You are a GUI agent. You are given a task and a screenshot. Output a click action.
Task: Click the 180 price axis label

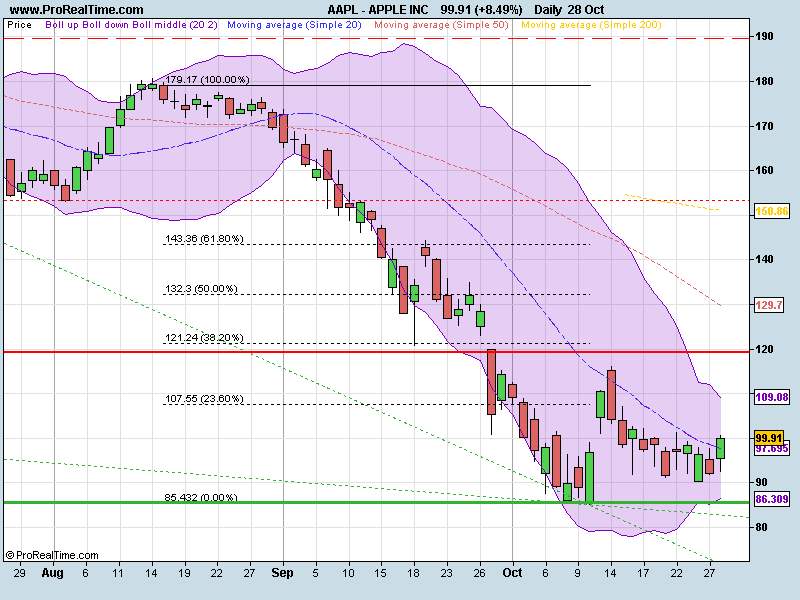point(764,82)
